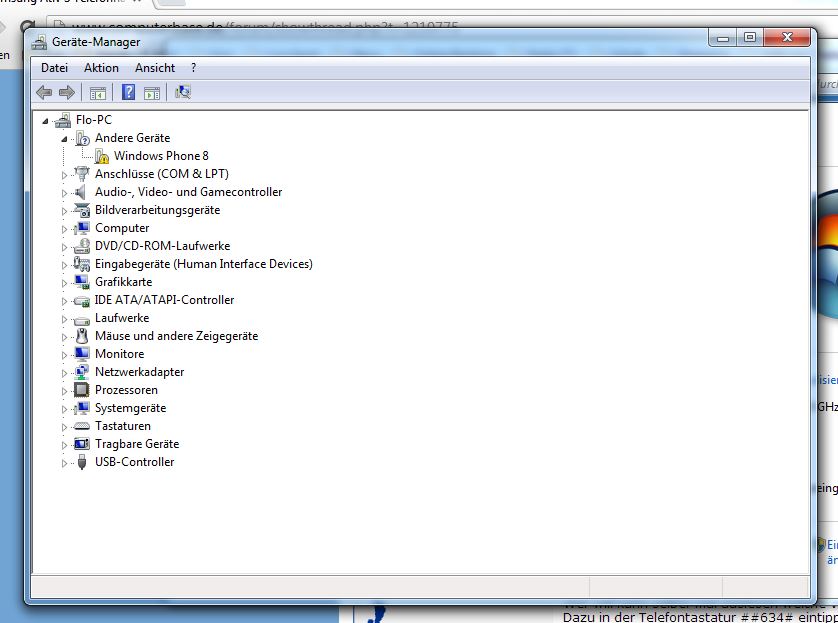Toggle the action pane toolbar icon
838x623 pixels.
152,93
